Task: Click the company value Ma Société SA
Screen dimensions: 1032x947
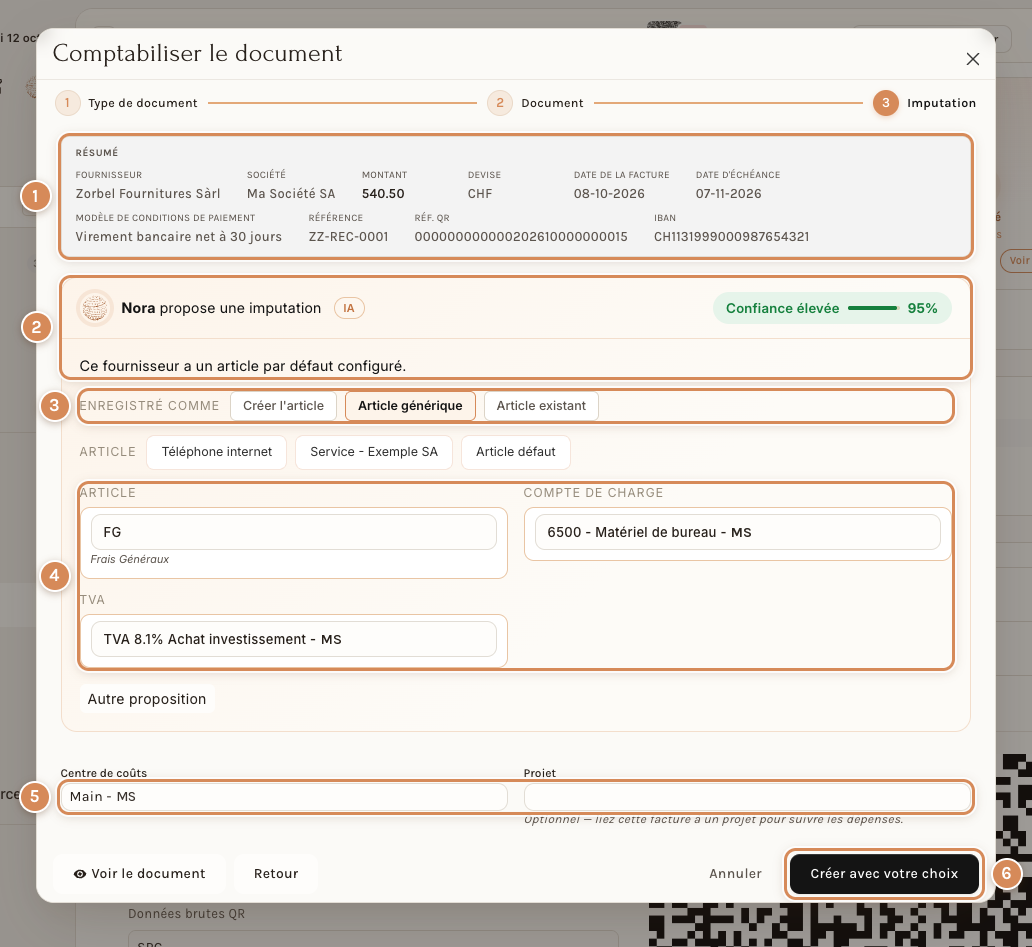Action: coord(291,193)
